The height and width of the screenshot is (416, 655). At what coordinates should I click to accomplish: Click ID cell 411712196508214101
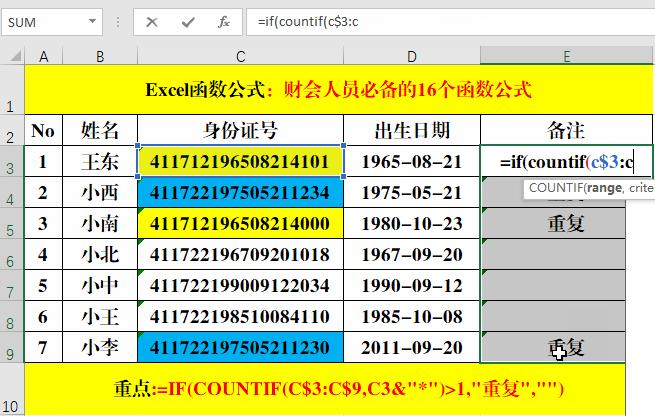click(240, 161)
